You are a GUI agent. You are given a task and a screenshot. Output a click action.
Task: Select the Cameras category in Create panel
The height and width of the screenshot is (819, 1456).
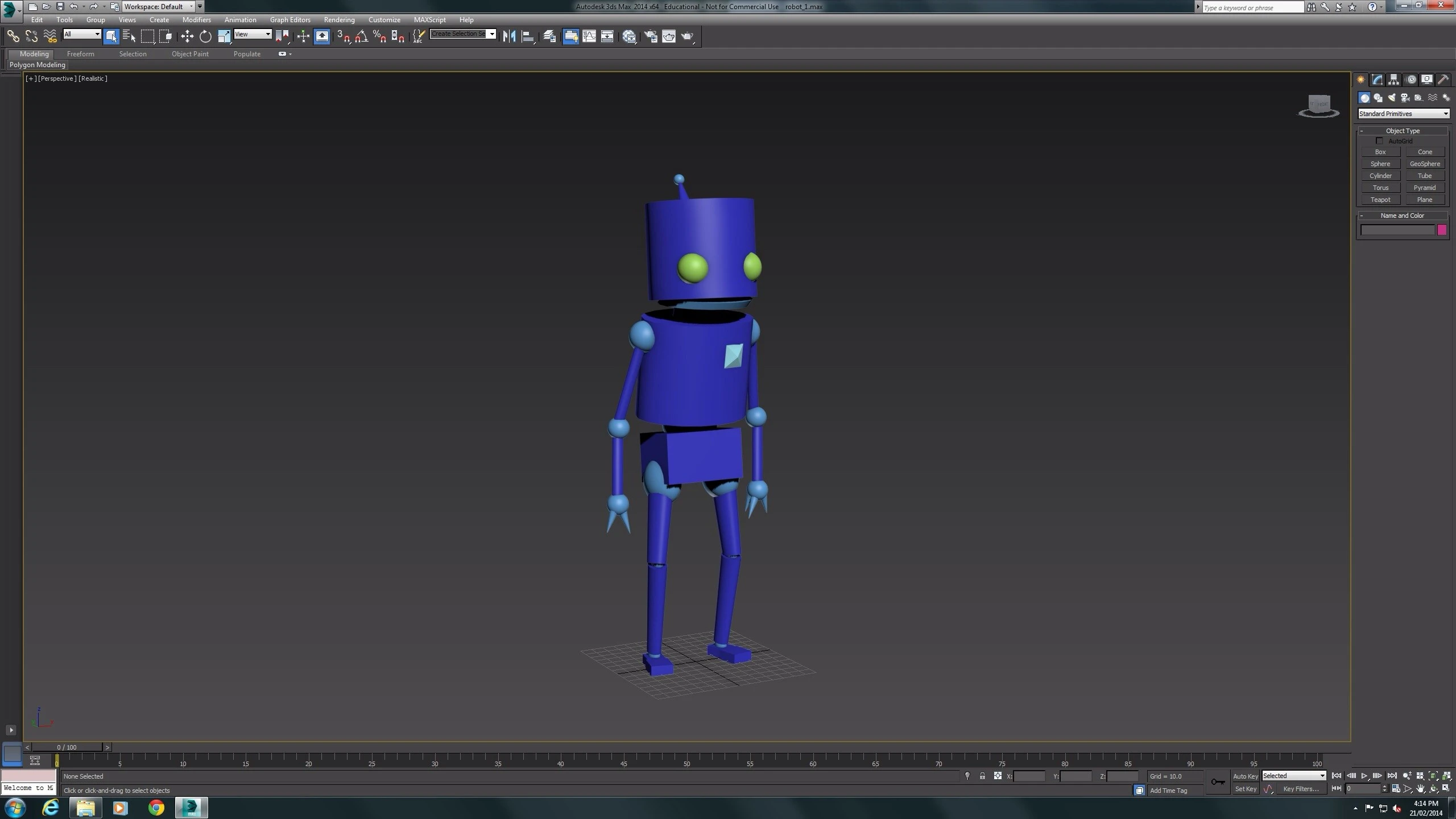coord(1405,98)
